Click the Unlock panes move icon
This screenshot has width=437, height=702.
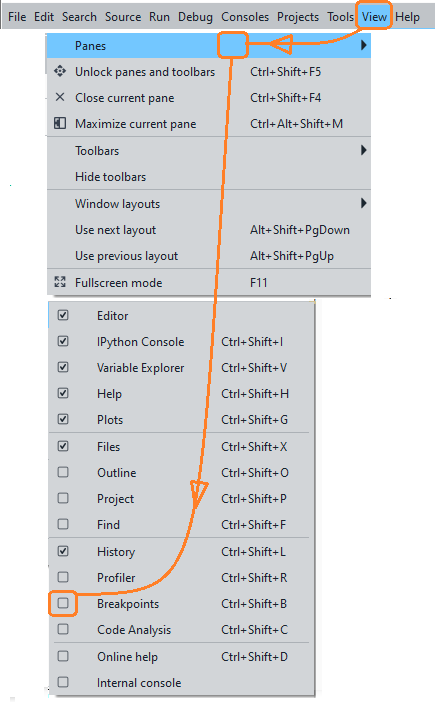[x=60, y=71]
